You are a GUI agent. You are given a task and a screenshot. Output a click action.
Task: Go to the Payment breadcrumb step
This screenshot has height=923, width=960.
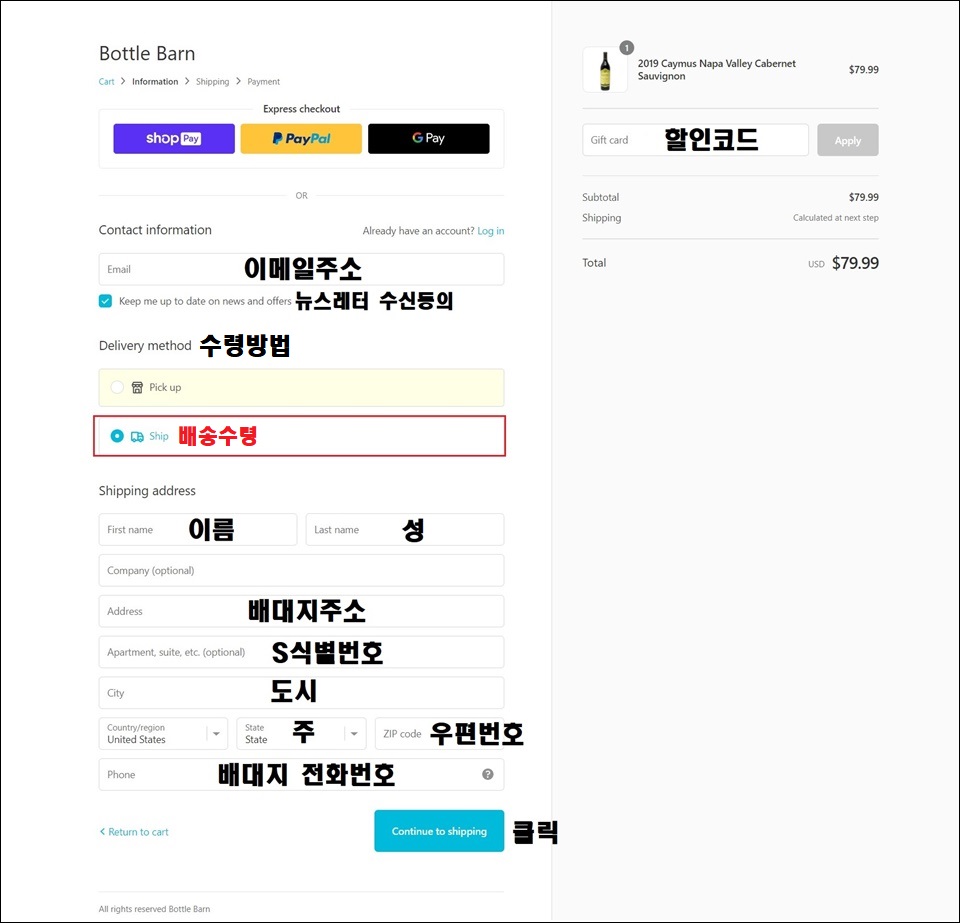263,81
